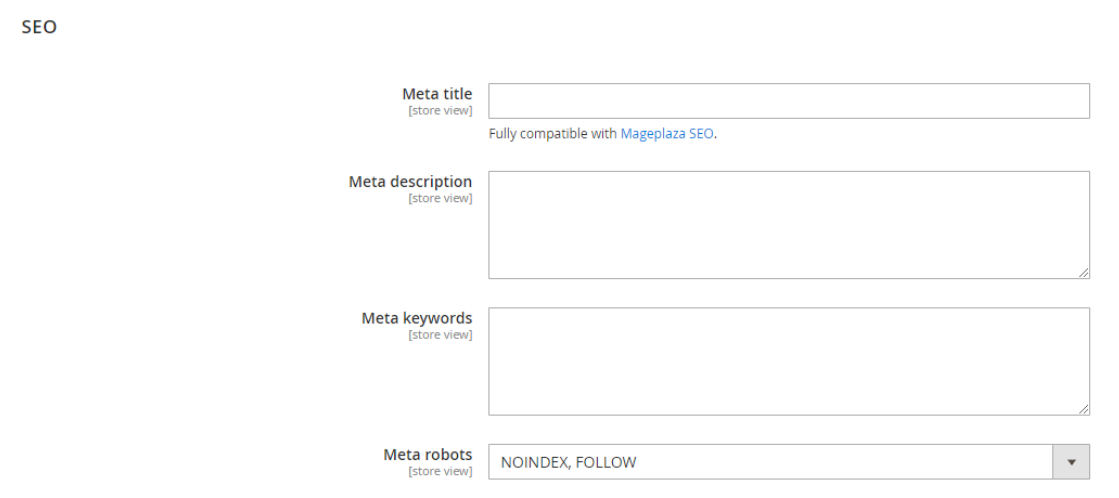Open the Mageplaza SEO link
Image resolution: width=1119 pixels, height=498 pixels.
(667, 134)
